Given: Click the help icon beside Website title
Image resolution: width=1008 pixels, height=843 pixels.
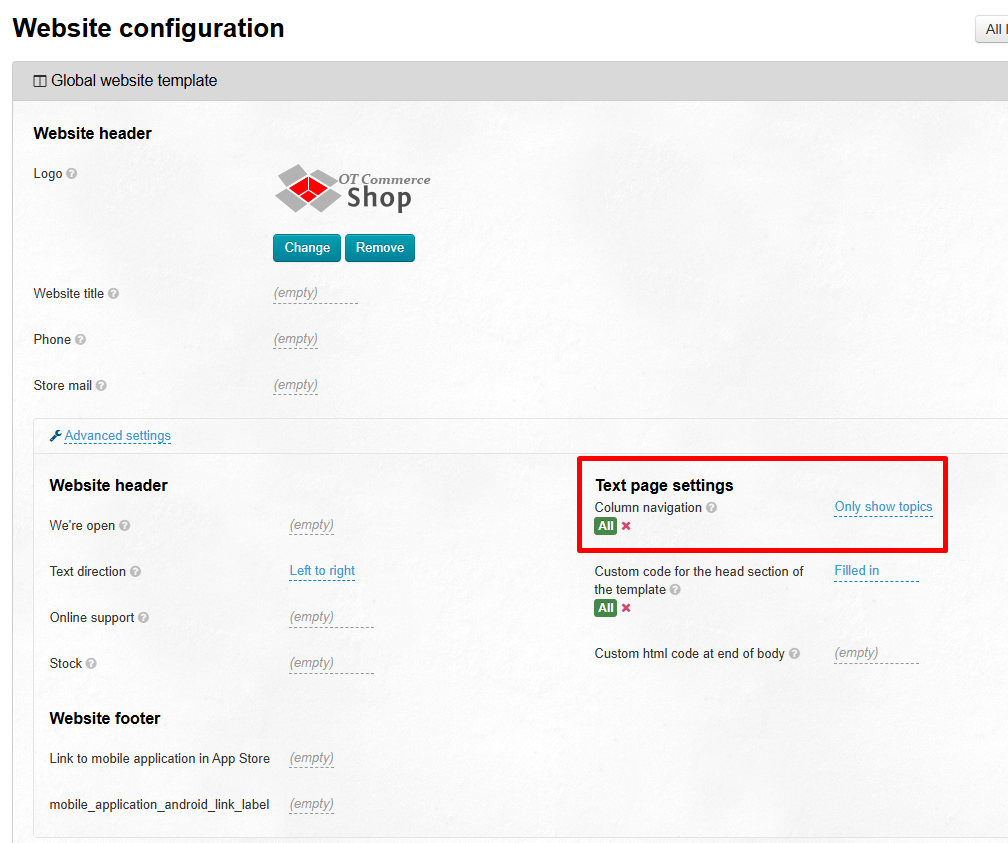Looking at the screenshot, I should pyautogui.click(x=113, y=294).
